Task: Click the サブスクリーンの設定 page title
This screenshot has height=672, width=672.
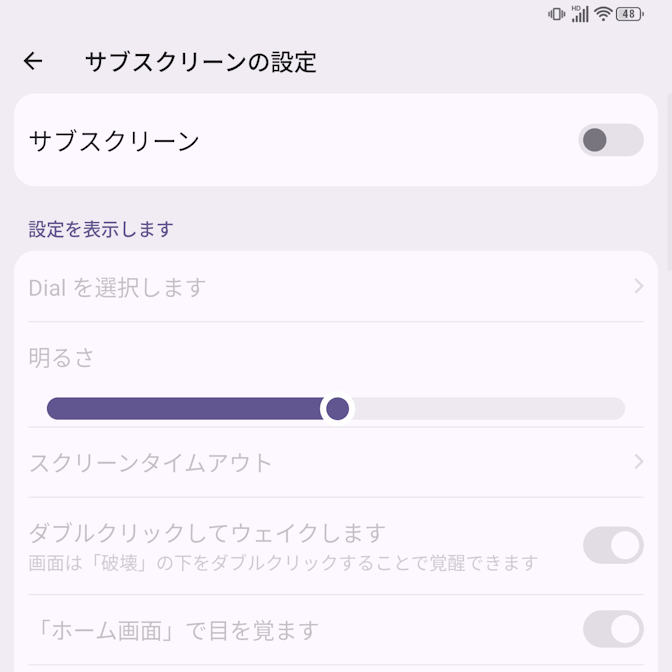Action: click(200, 62)
